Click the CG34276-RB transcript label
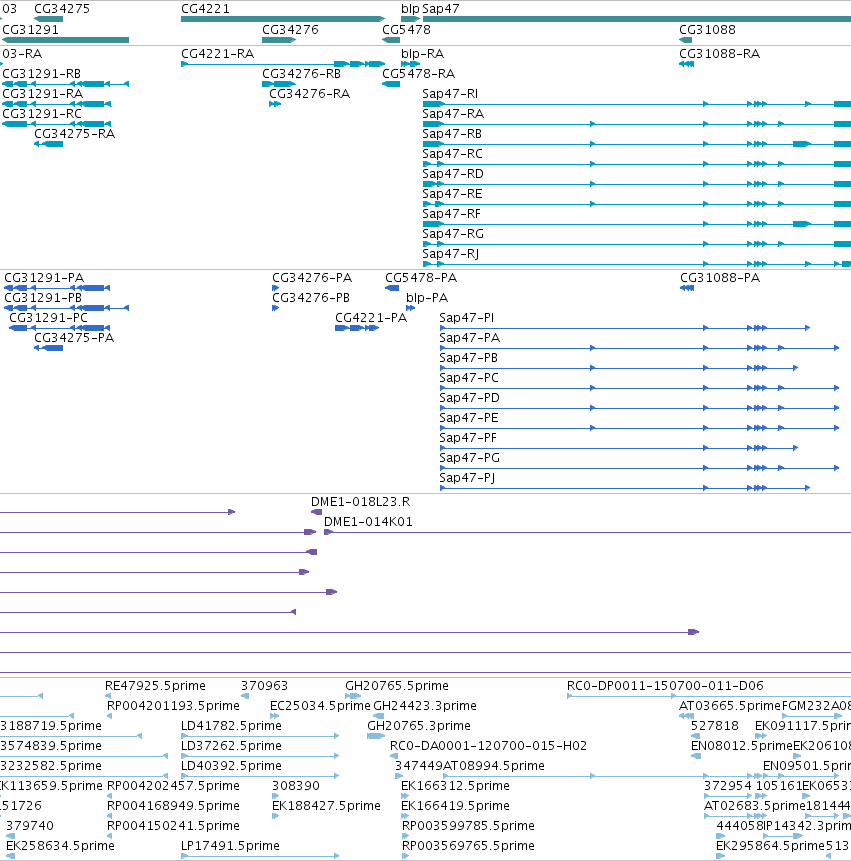Viewport: 851px width, 861px height. pos(301,74)
